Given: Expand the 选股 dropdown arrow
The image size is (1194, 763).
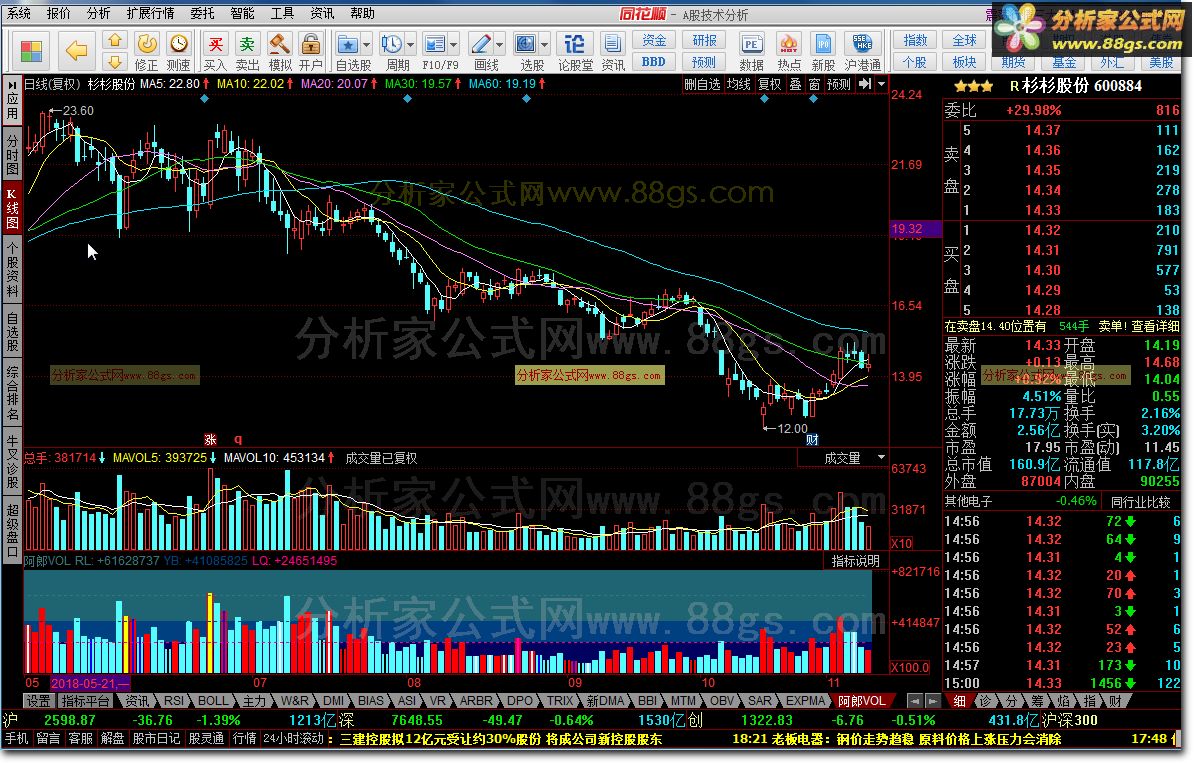Looking at the screenshot, I should (x=544, y=44).
